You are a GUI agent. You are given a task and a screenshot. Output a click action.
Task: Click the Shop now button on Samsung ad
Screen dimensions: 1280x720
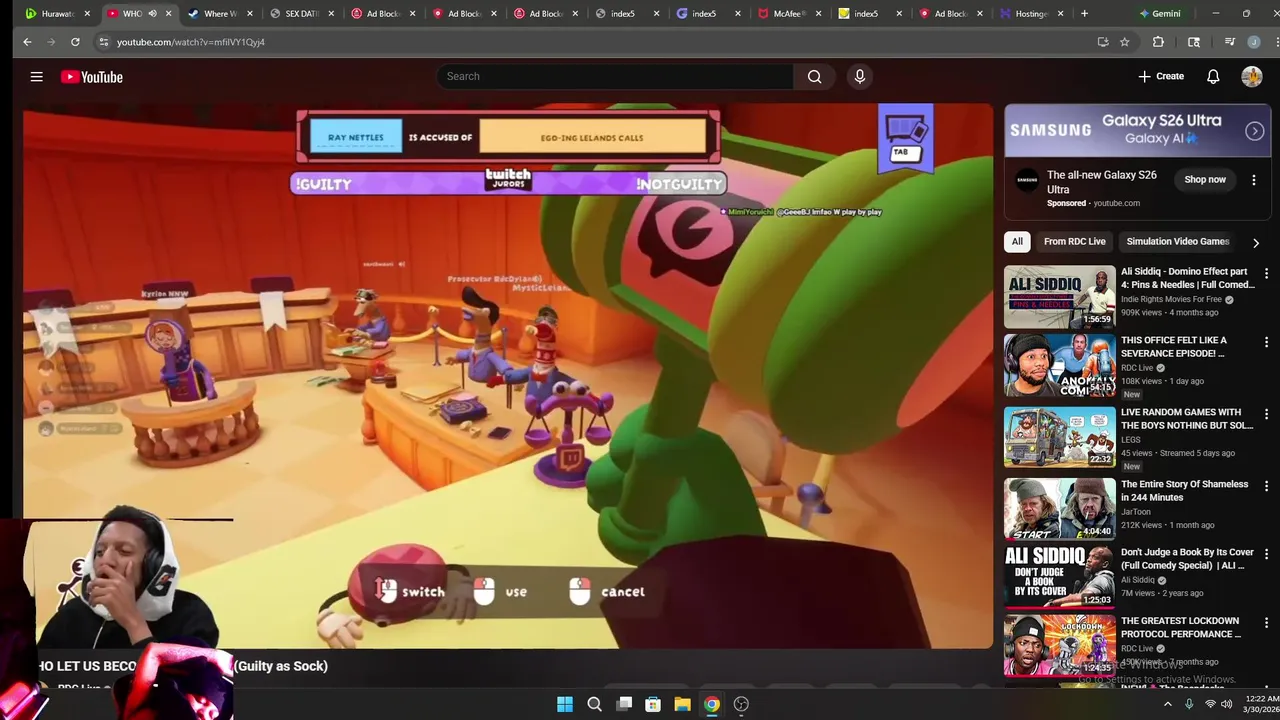[x=1204, y=180]
